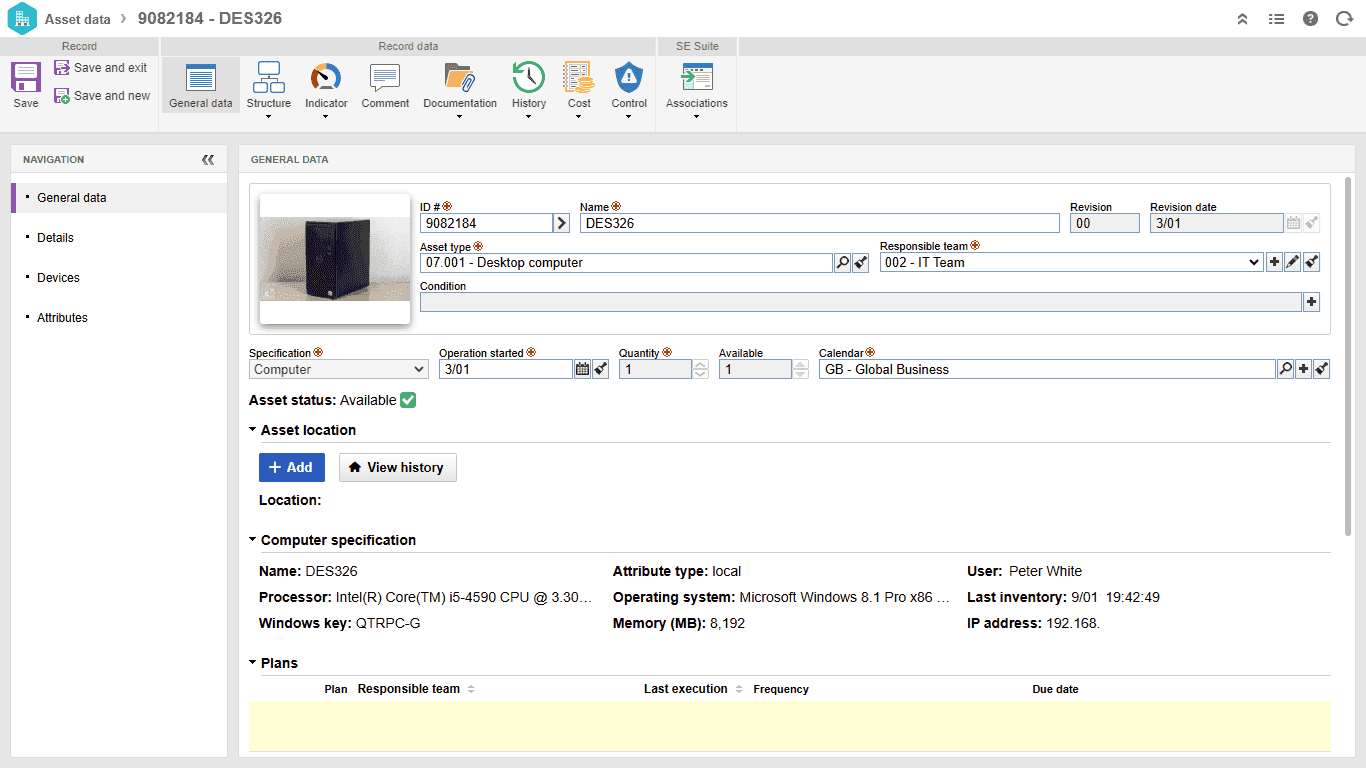Click the View history button

tap(398, 467)
